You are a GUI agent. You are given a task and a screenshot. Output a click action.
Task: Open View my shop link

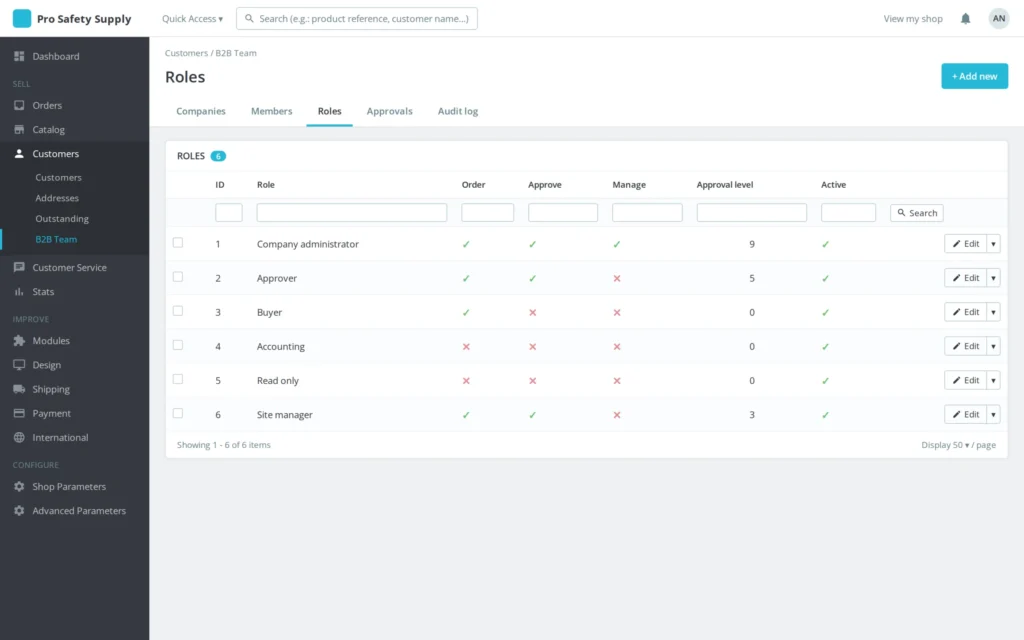(912, 18)
